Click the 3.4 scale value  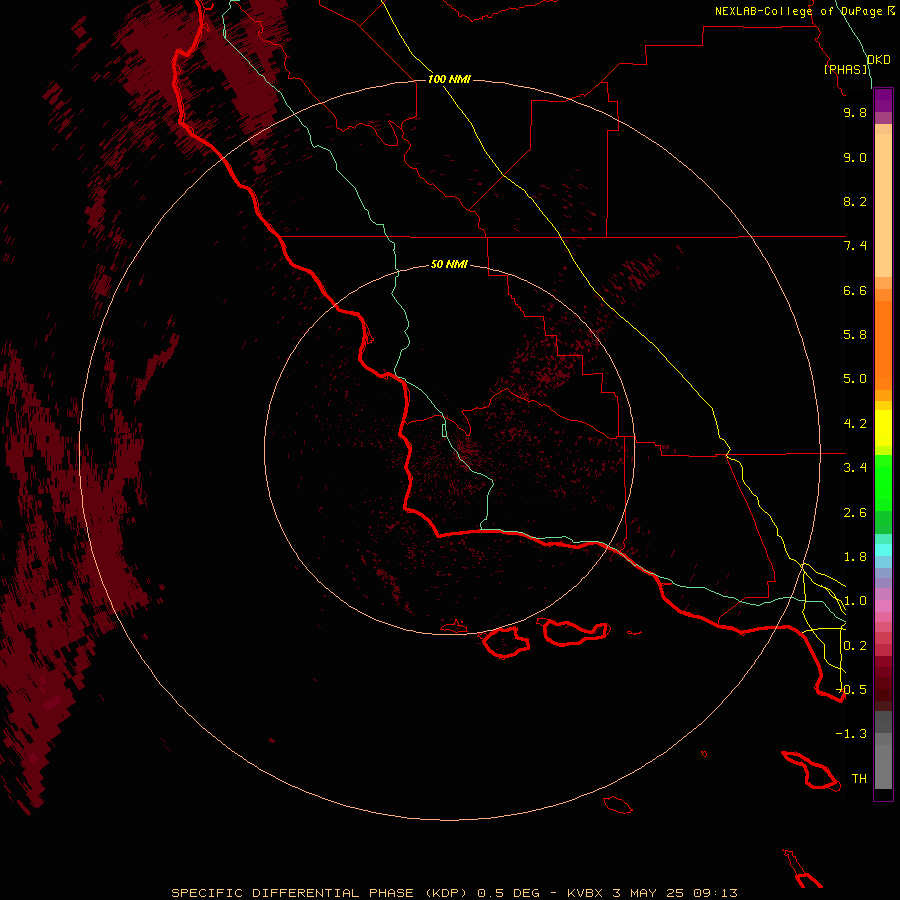(855, 468)
